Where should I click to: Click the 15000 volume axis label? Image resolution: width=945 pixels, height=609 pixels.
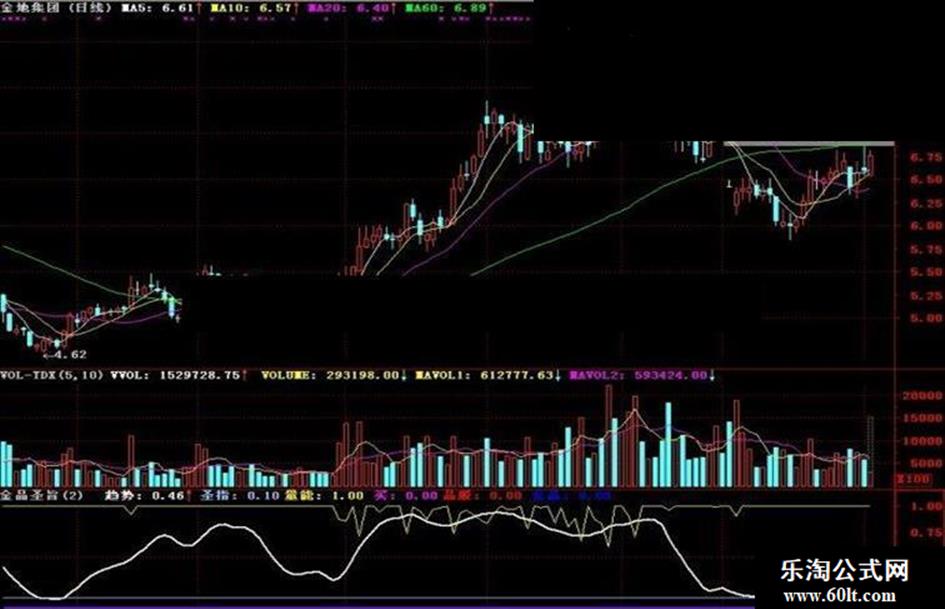[x=922, y=418]
